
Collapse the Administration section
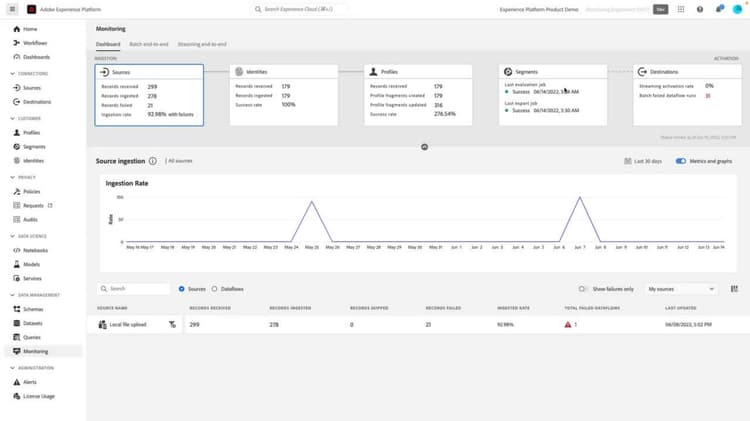click(x=12, y=368)
